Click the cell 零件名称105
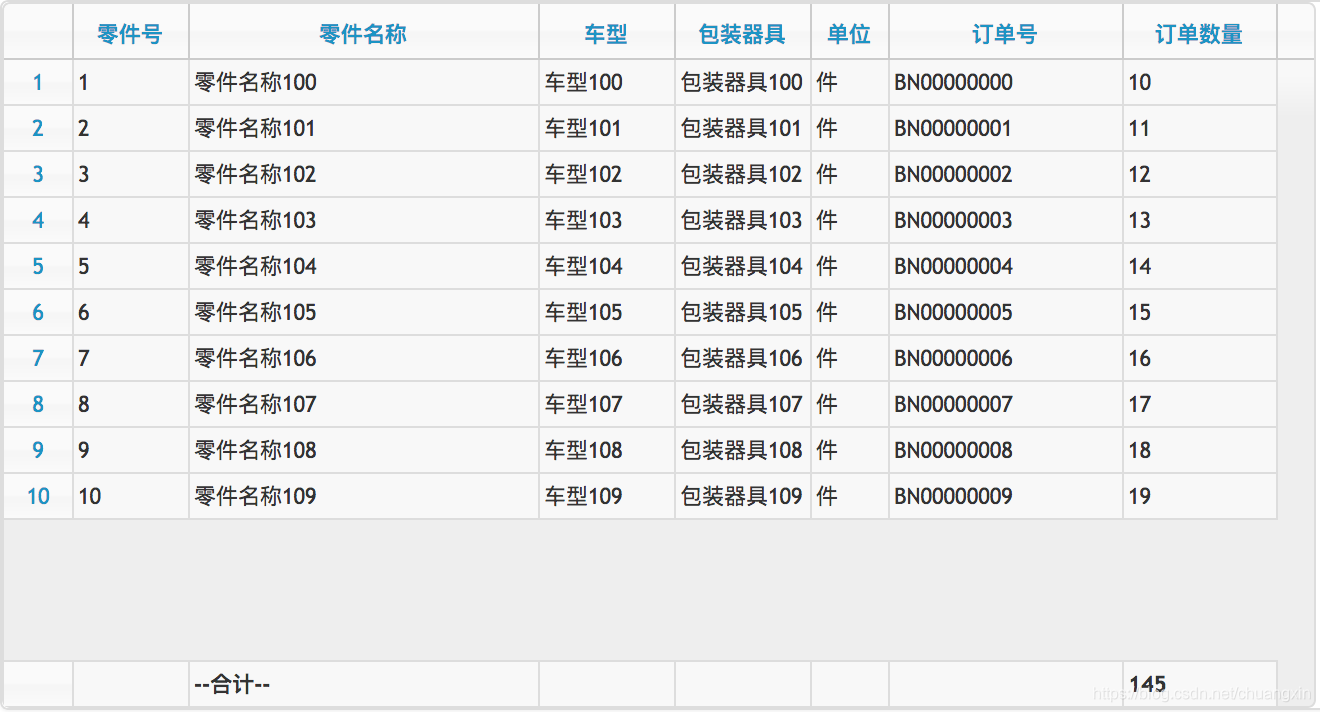This screenshot has width=1320, height=712. (x=364, y=312)
